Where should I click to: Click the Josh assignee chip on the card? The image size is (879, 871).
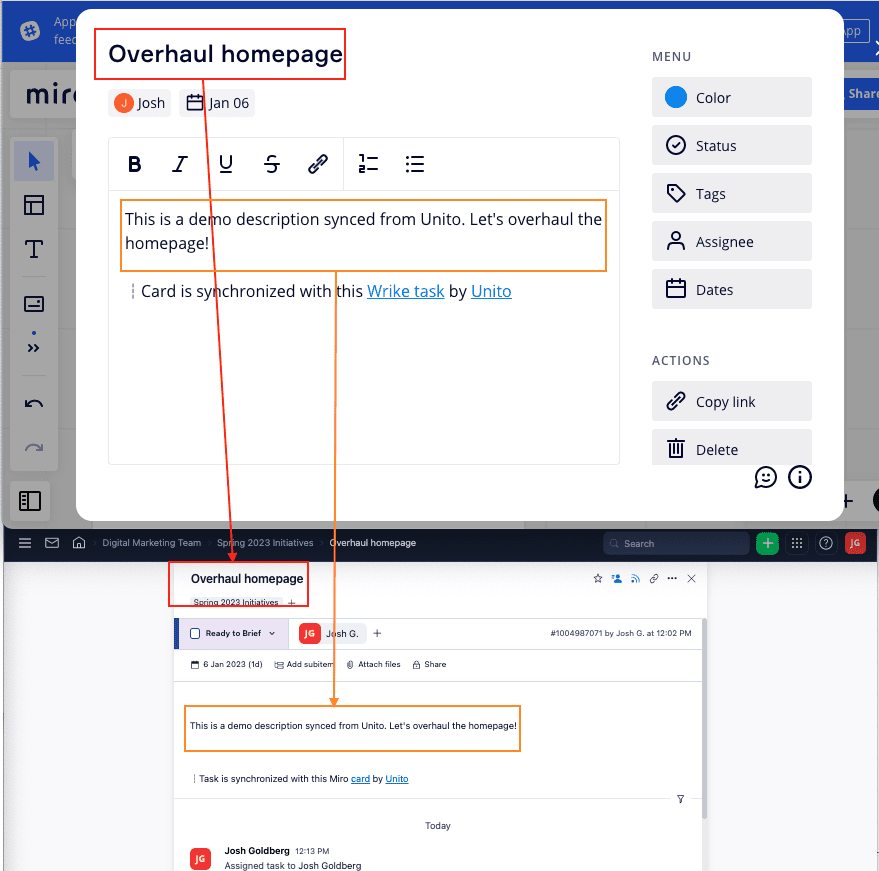coord(140,103)
